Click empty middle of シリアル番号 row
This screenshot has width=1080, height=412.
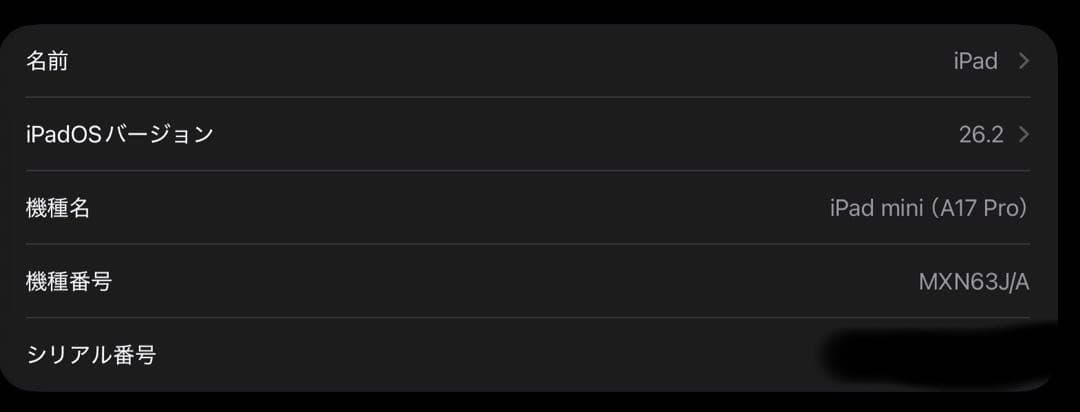[480, 355]
